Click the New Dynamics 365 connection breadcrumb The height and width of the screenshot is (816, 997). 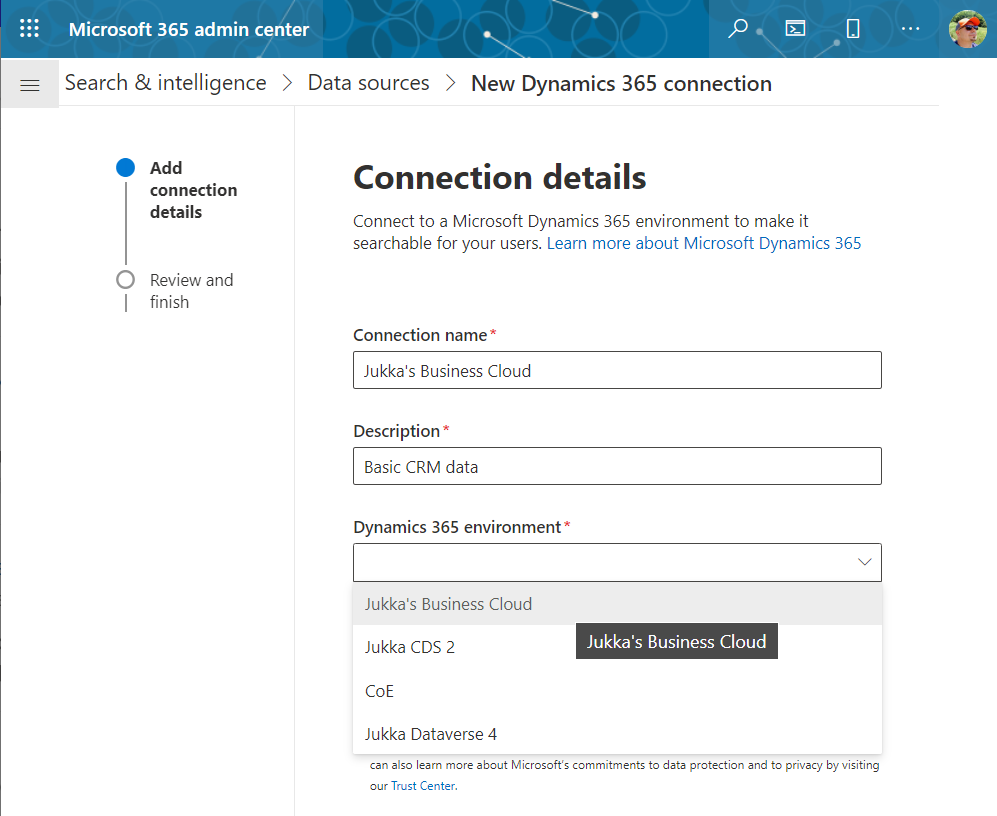pos(621,83)
